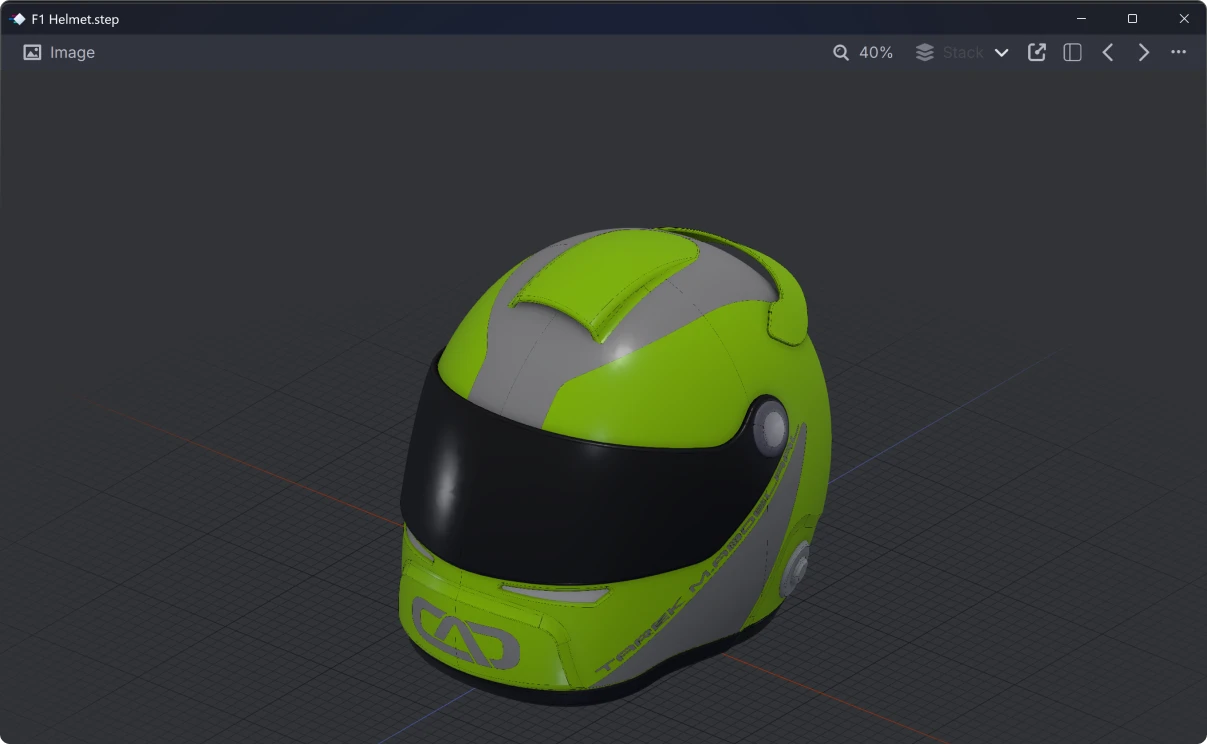The width and height of the screenshot is (1207, 744).
Task: Close the F1 Helmet.step window
Action: [1184, 18]
